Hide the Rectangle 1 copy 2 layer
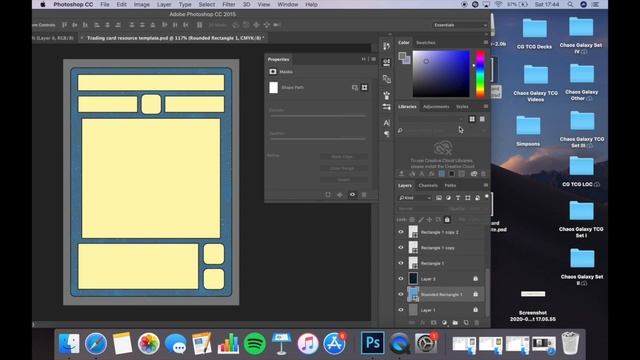Image resolution: width=640 pixels, height=360 pixels. 401,232
